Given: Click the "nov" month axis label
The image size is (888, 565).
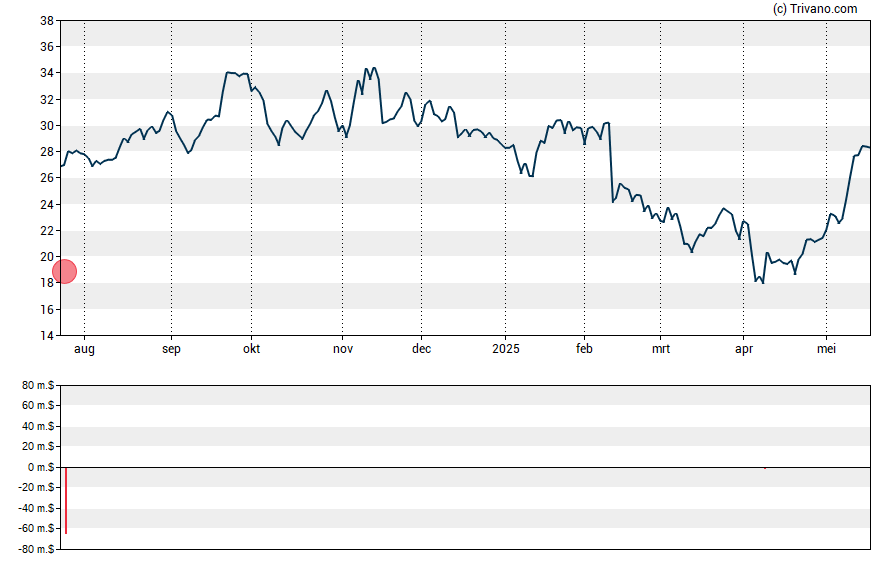Looking at the screenshot, I should coord(343,349).
